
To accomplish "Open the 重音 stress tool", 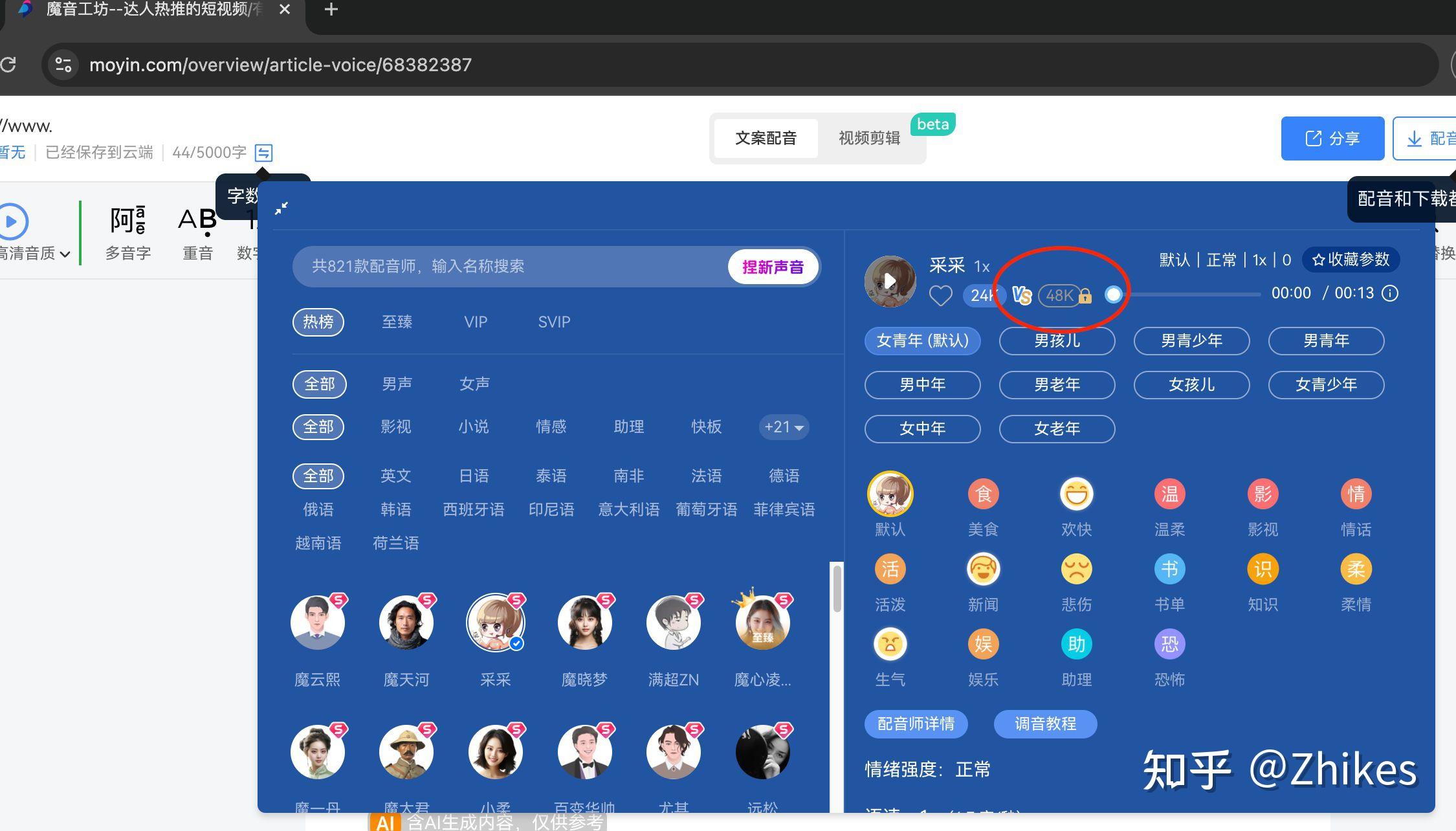I will click(x=197, y=233).
